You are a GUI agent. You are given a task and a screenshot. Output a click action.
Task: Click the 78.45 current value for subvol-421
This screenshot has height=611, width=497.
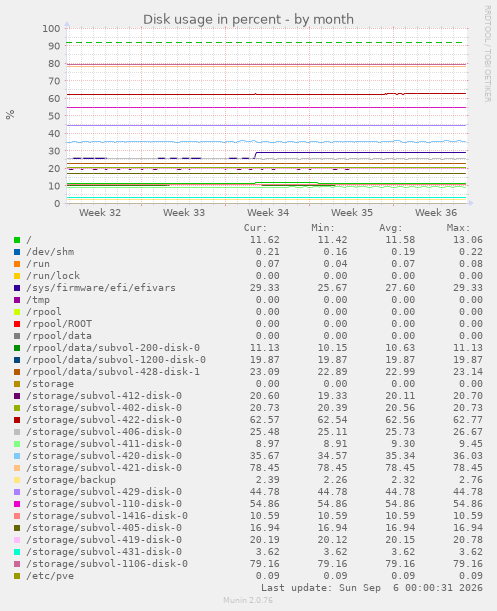point(265,468)
